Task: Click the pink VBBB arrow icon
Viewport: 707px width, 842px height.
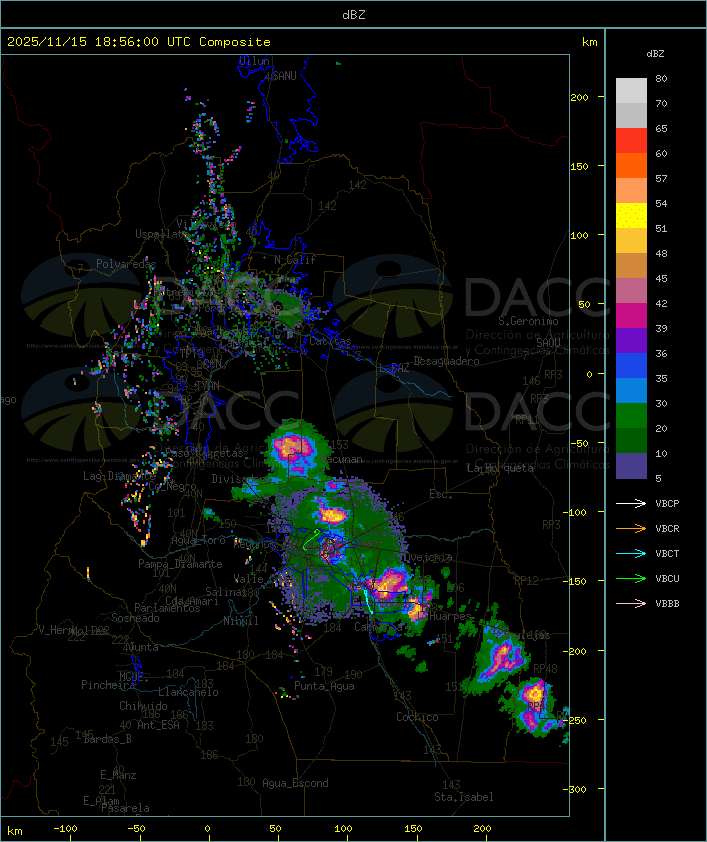Action: (631, 604)
